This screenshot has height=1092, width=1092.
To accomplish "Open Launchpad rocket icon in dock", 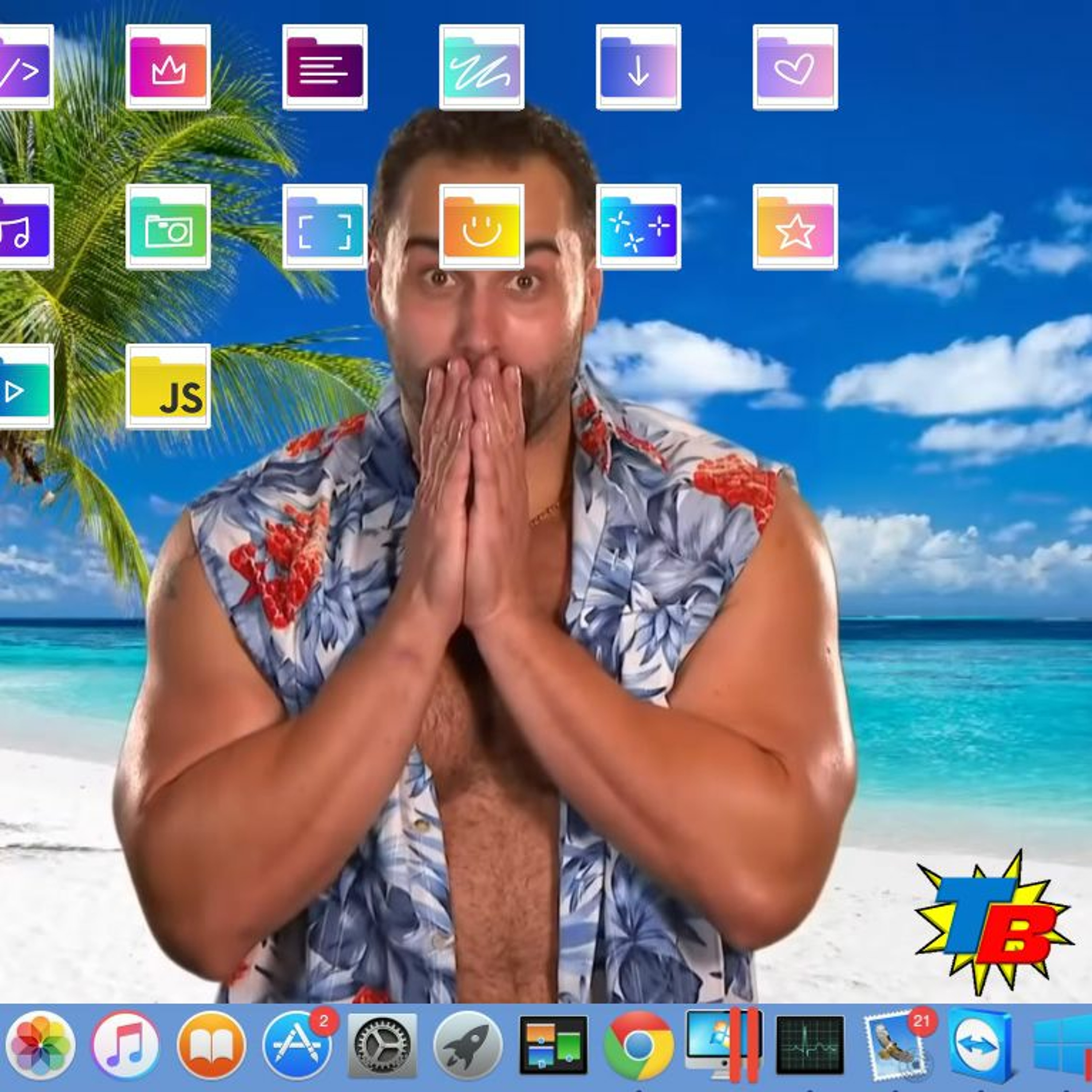I will coord(468,1046).
